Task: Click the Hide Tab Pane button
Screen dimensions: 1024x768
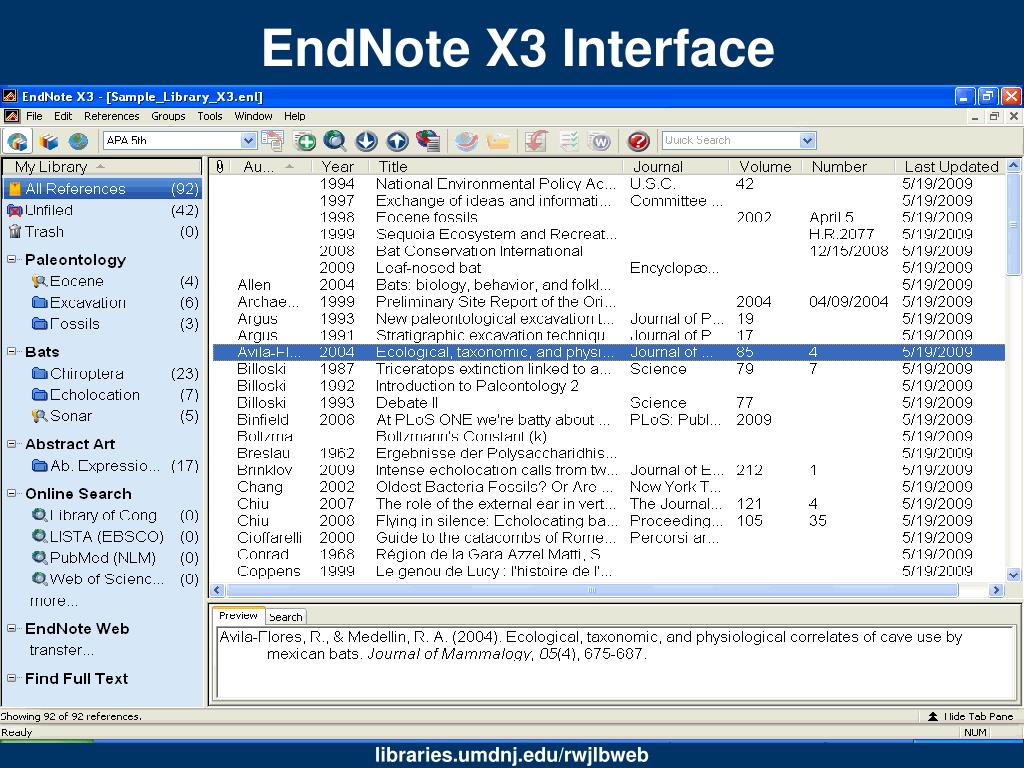Action: click(x=970, y=716)
